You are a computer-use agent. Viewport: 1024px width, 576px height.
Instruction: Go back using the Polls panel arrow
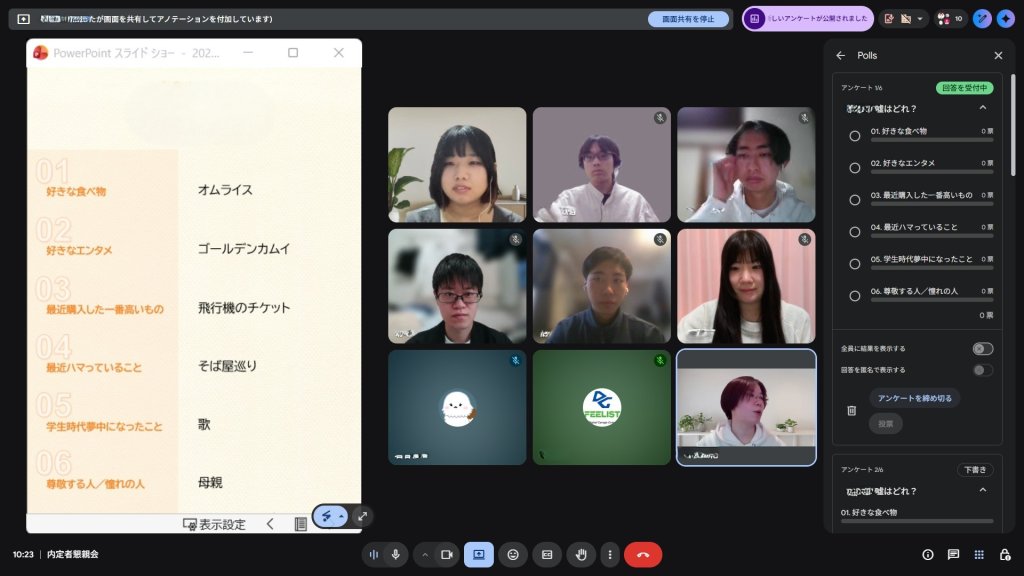(x=841, y=56)
